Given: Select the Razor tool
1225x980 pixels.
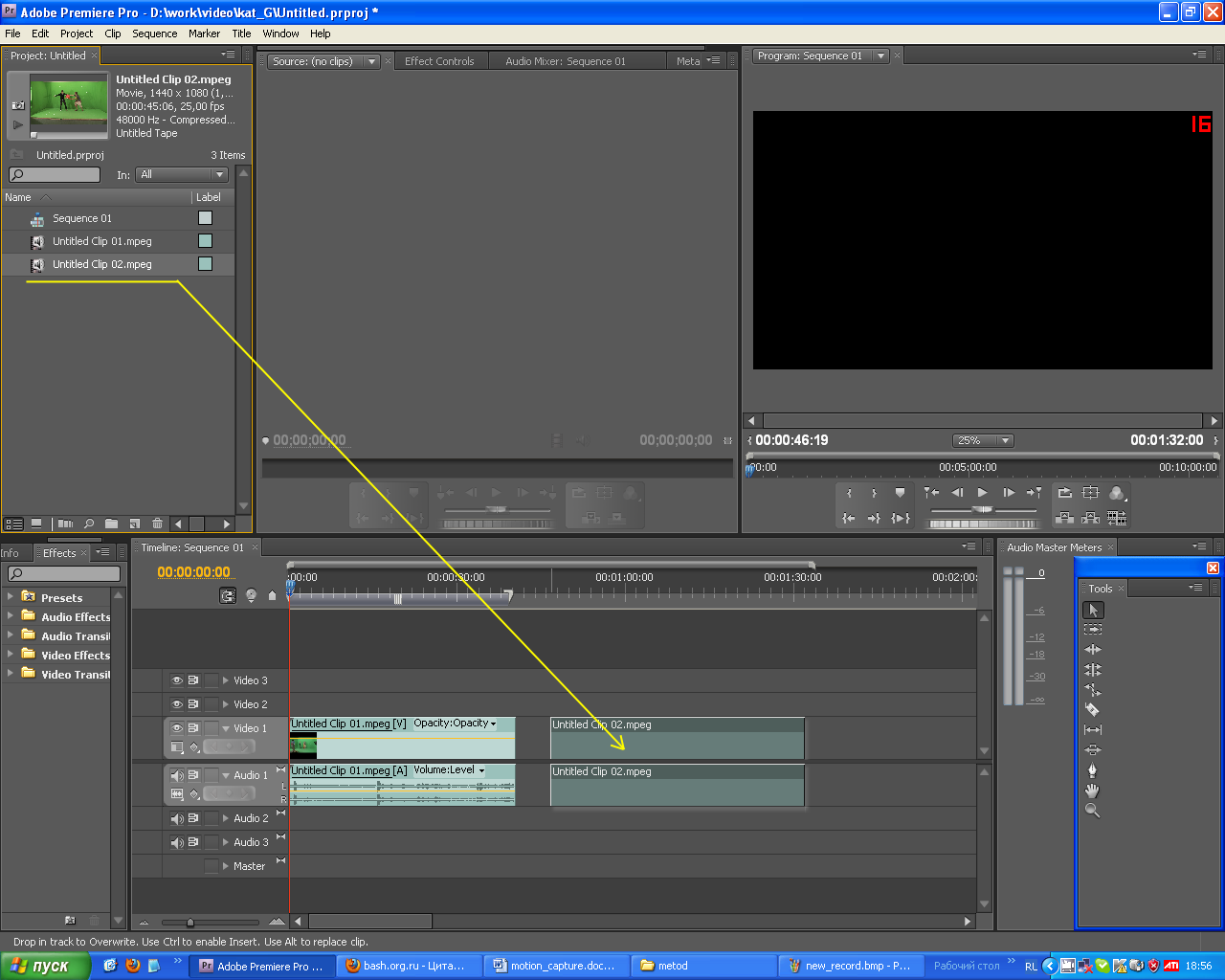Looking at the screenshot, I should [1093, 710].
